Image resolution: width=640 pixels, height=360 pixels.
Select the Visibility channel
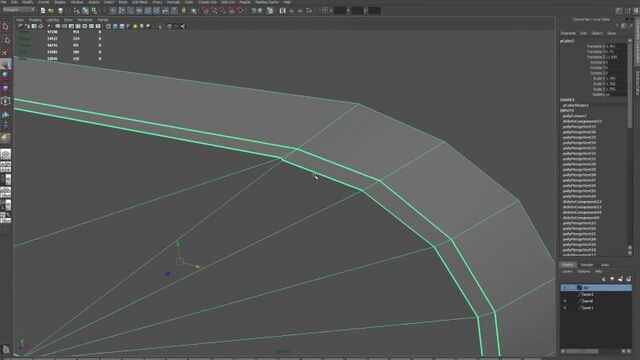(x=600, y=94)
